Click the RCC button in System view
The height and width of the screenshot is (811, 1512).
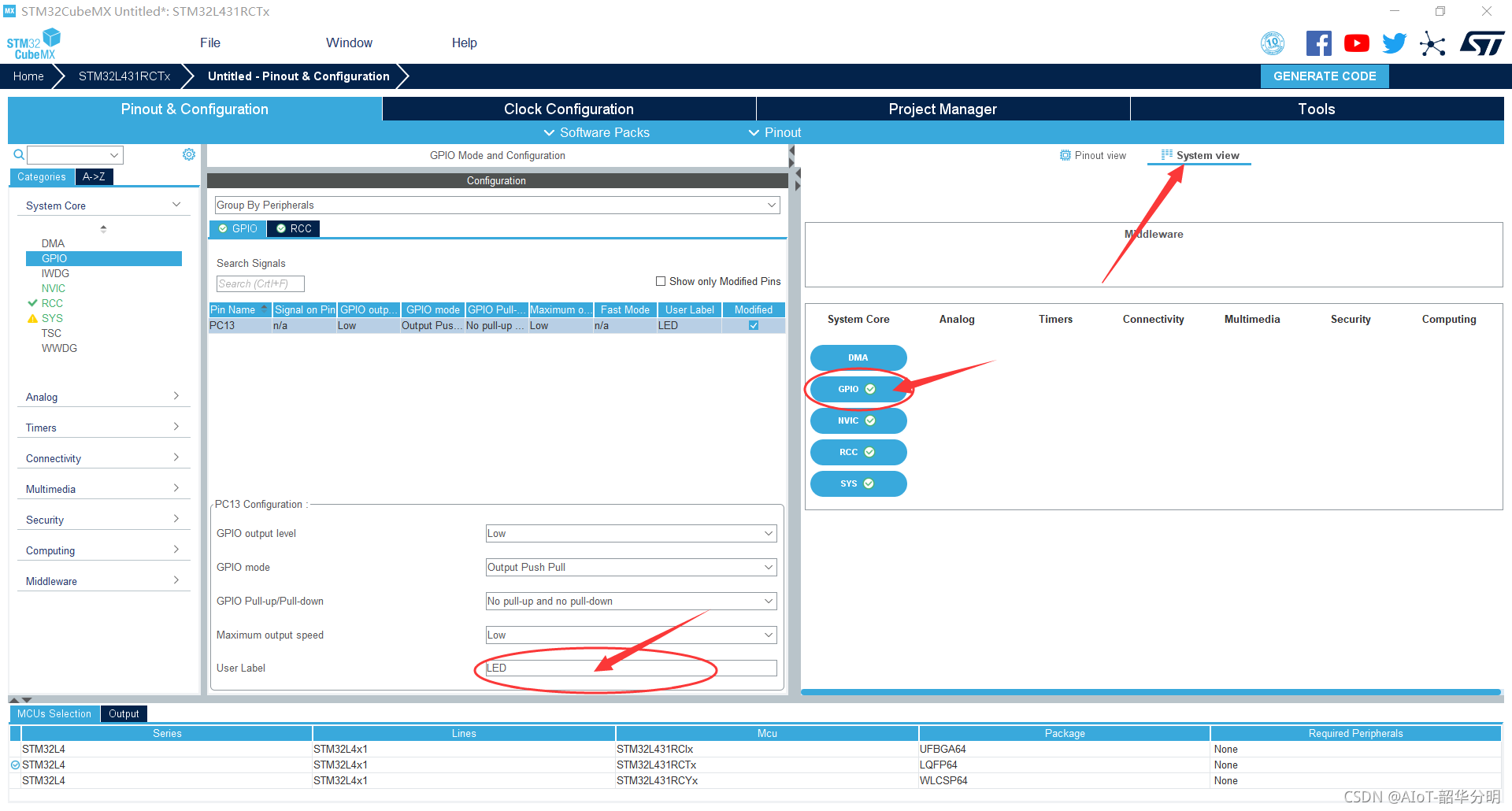coord(858,452)
